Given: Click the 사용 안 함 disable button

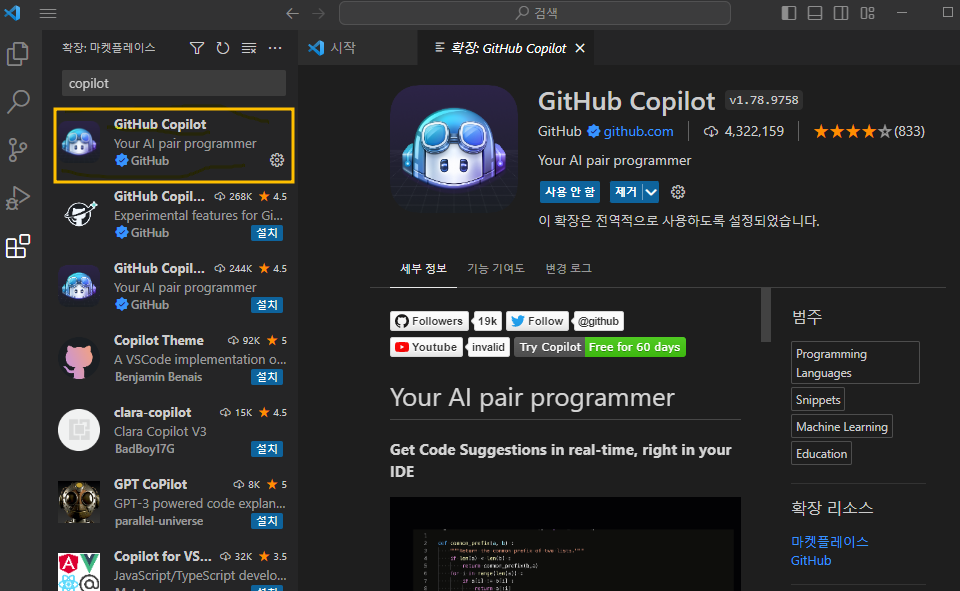Looking at the screenshot, I should pos(569,192).
